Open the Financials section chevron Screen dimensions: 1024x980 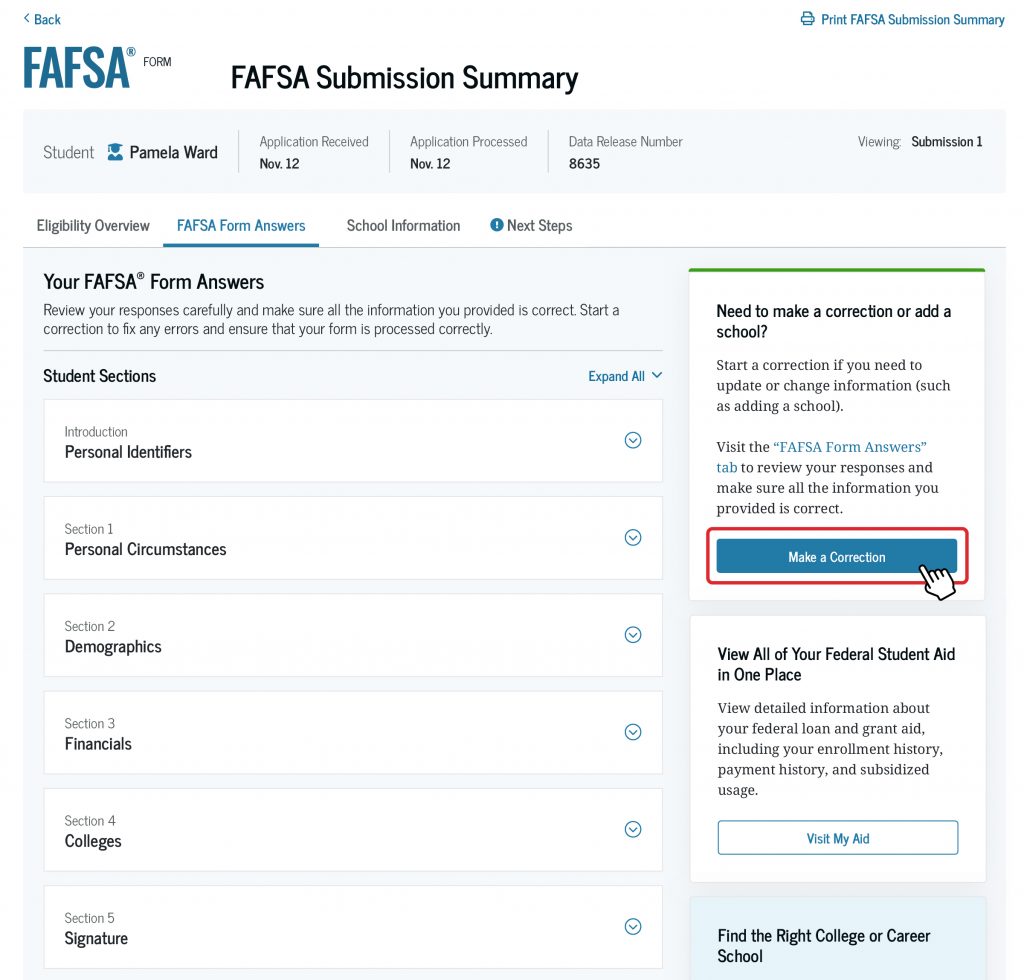click(632, 732)
